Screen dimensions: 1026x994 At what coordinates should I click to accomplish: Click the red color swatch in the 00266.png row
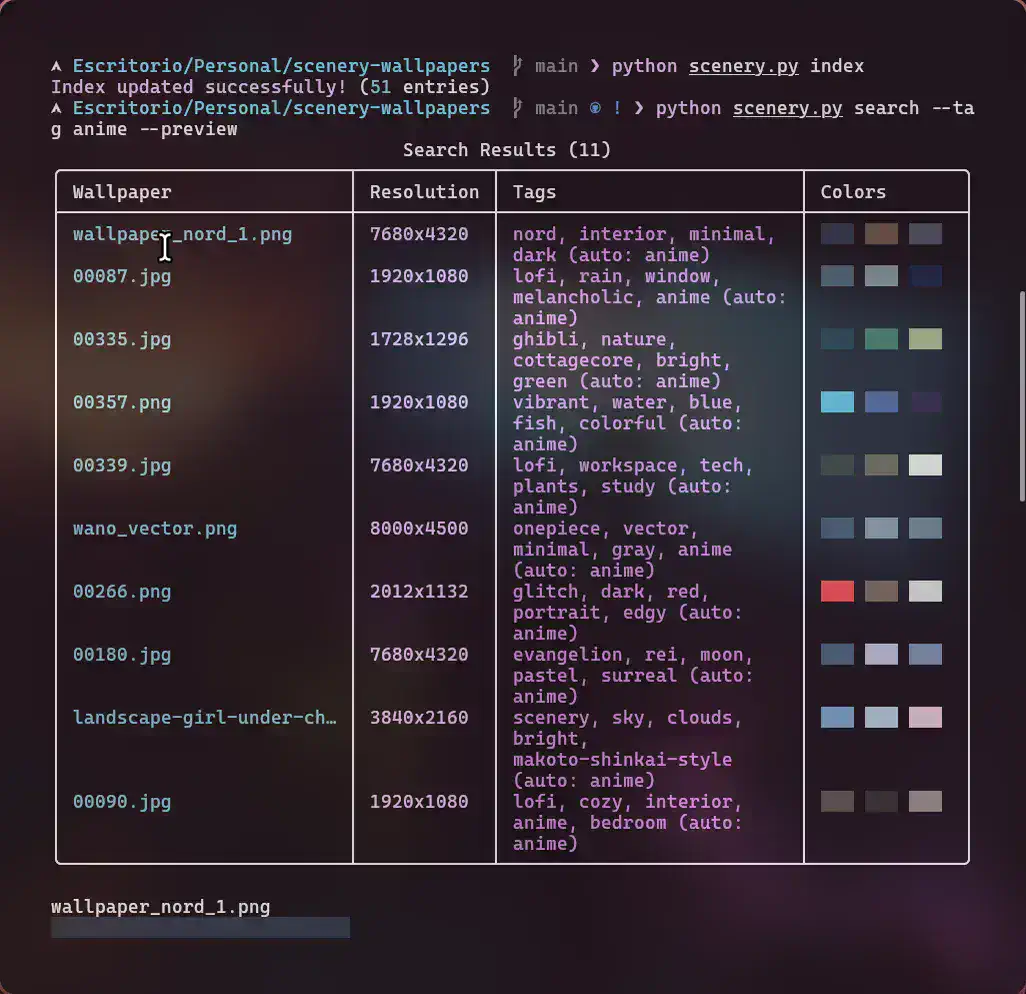[x=837, y=591]
